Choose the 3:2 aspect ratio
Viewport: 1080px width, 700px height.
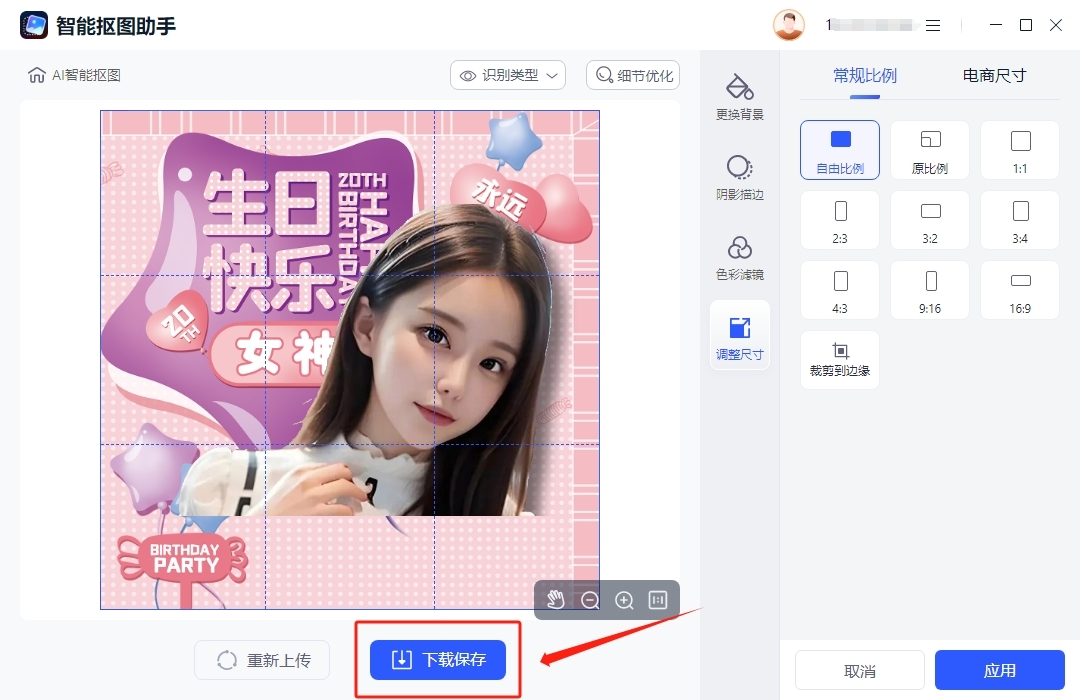930,220
